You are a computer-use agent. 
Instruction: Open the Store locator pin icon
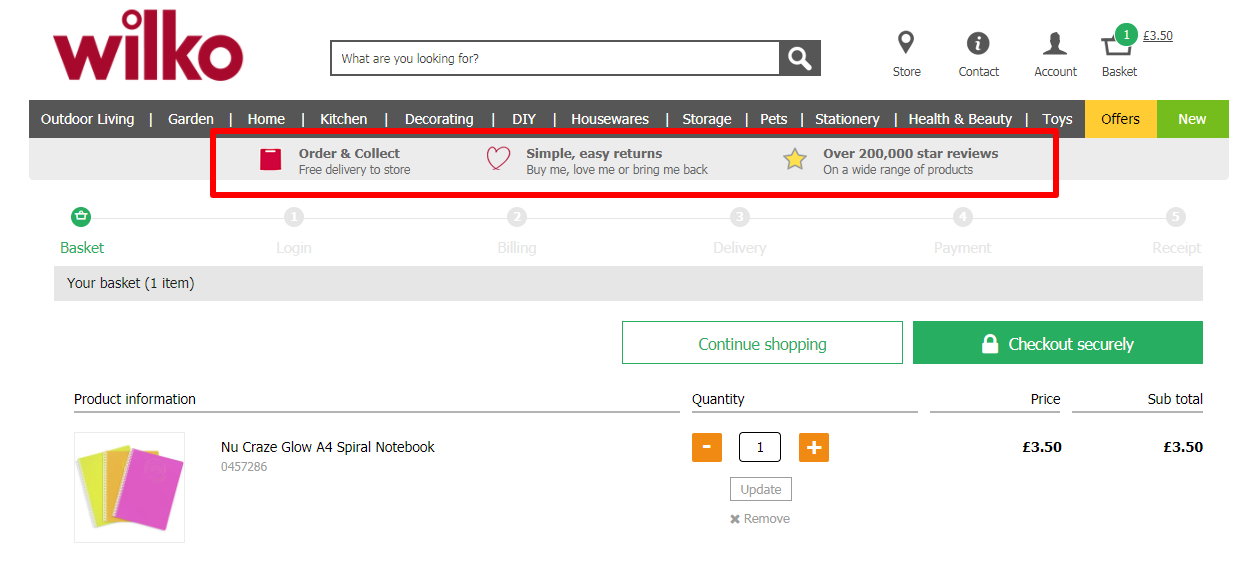tap(906, 42)
